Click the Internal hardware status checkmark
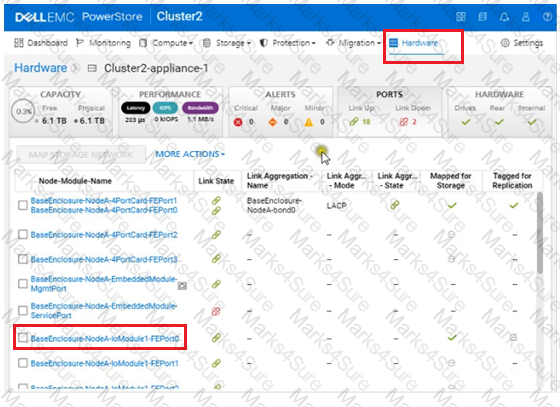Screen dimensions: 560x407 pos(532,122)
